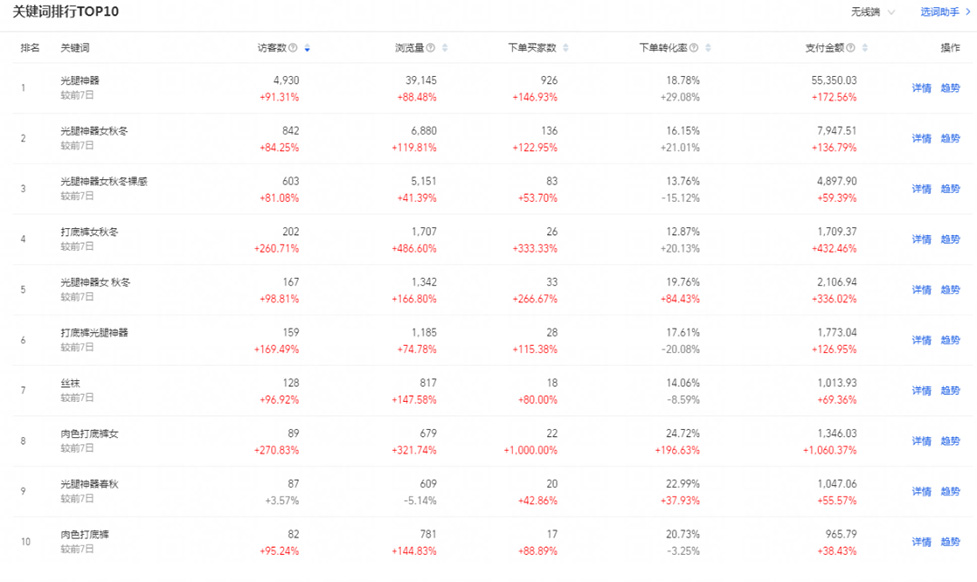View 趋势 for keyword 光腿神器春秋
Screen dimensions: 977x582
click(x=949, y=491)
